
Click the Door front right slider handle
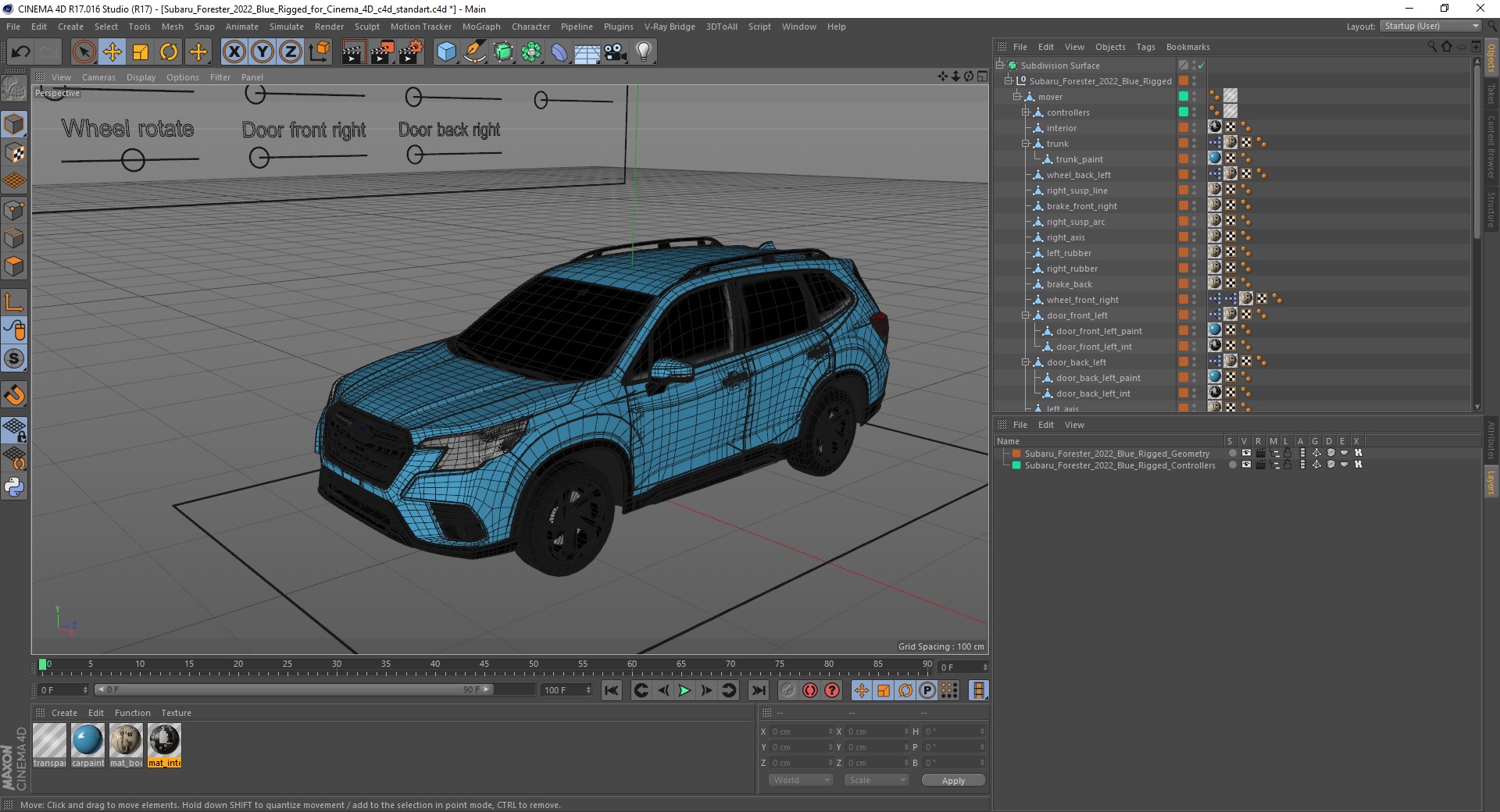pyautogui.click(x=259, y=158)
